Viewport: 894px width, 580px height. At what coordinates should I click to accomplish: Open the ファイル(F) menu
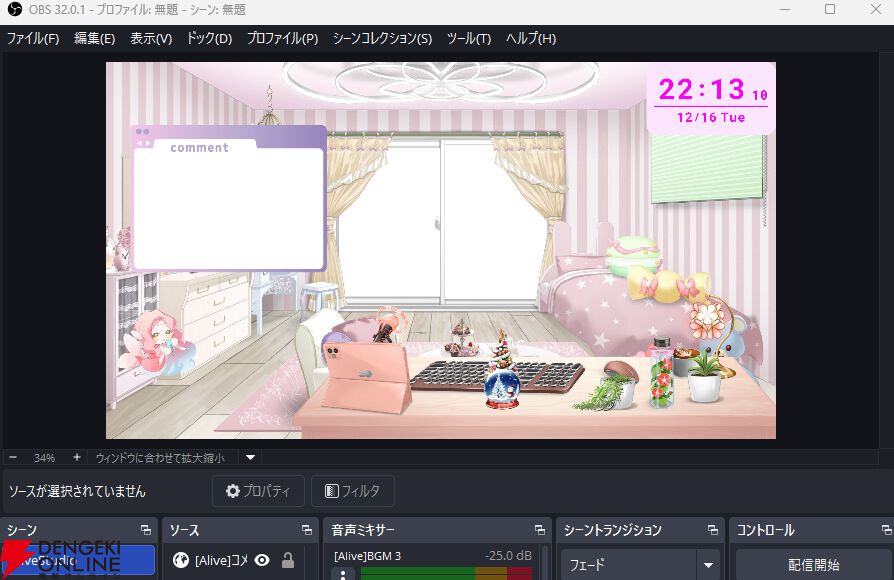coord(33,38)
